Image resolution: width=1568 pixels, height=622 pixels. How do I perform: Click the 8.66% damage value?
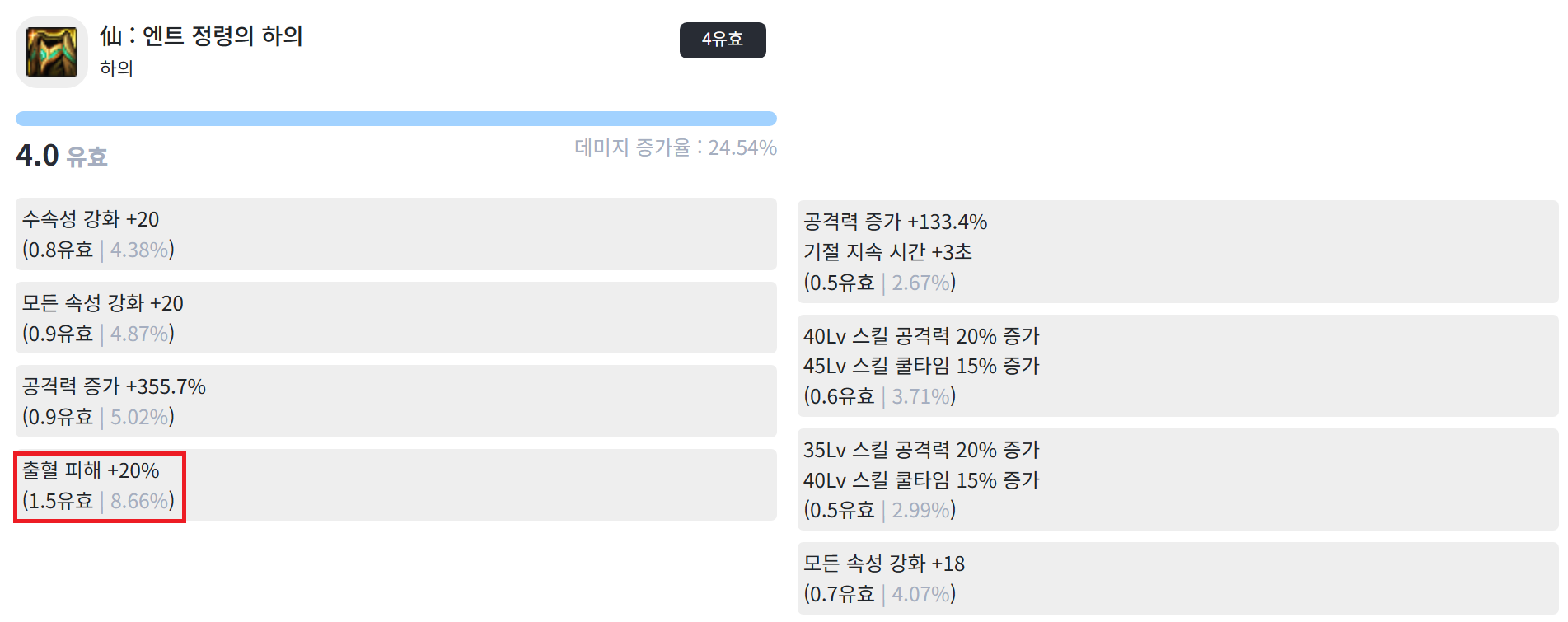point(139,501)
